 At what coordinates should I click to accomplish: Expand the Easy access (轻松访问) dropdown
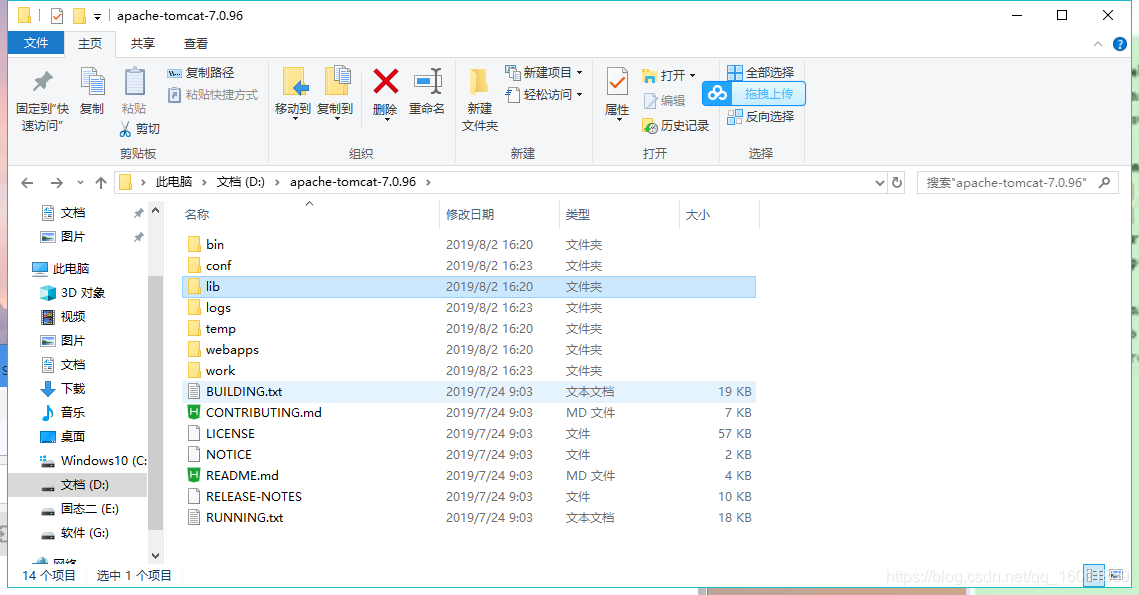tap(579, 94)
